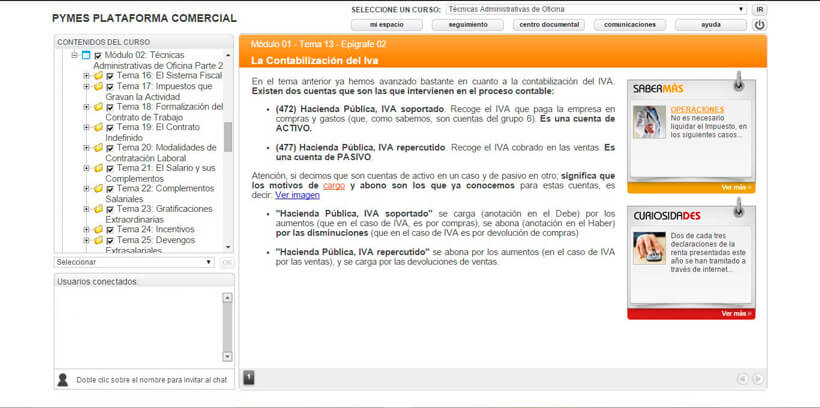Open the course selection dropdown
This screenshot has height=408, width=820.
pyautogui.click(x=596, y=9)
